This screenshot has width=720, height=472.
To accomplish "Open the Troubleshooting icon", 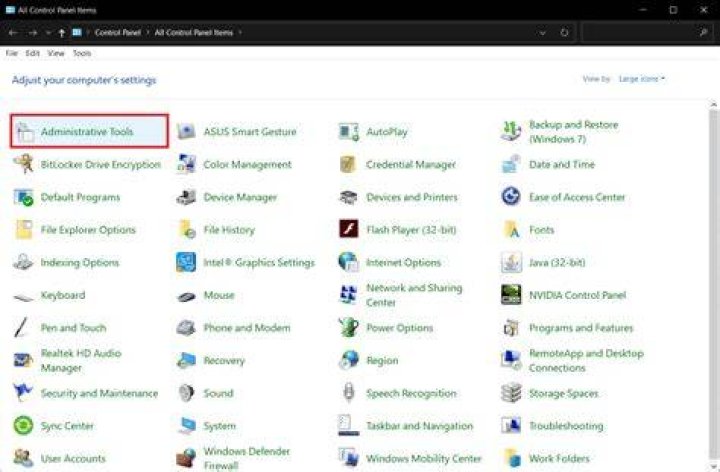I will tap(511, 426).
